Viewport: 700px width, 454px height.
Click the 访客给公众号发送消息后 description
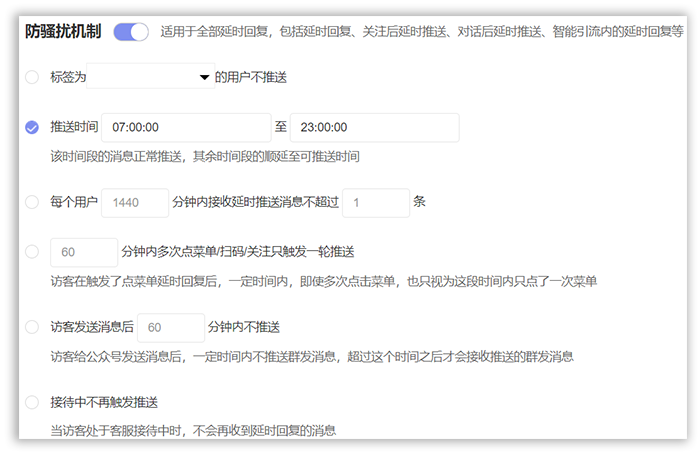(x=312, y=357)
